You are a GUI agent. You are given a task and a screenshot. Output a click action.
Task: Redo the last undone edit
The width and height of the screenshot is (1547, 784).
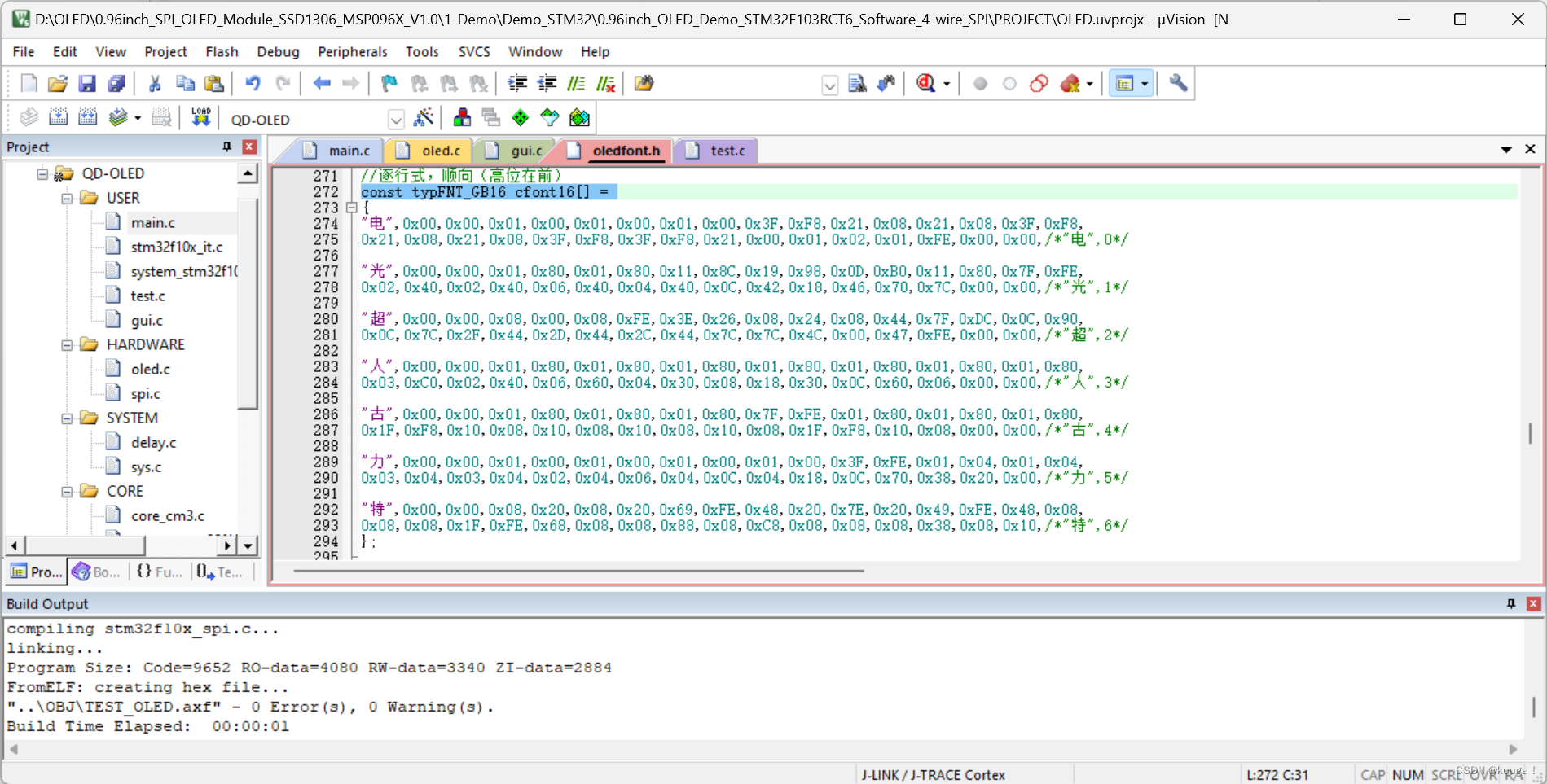click(x=283, y=83)
